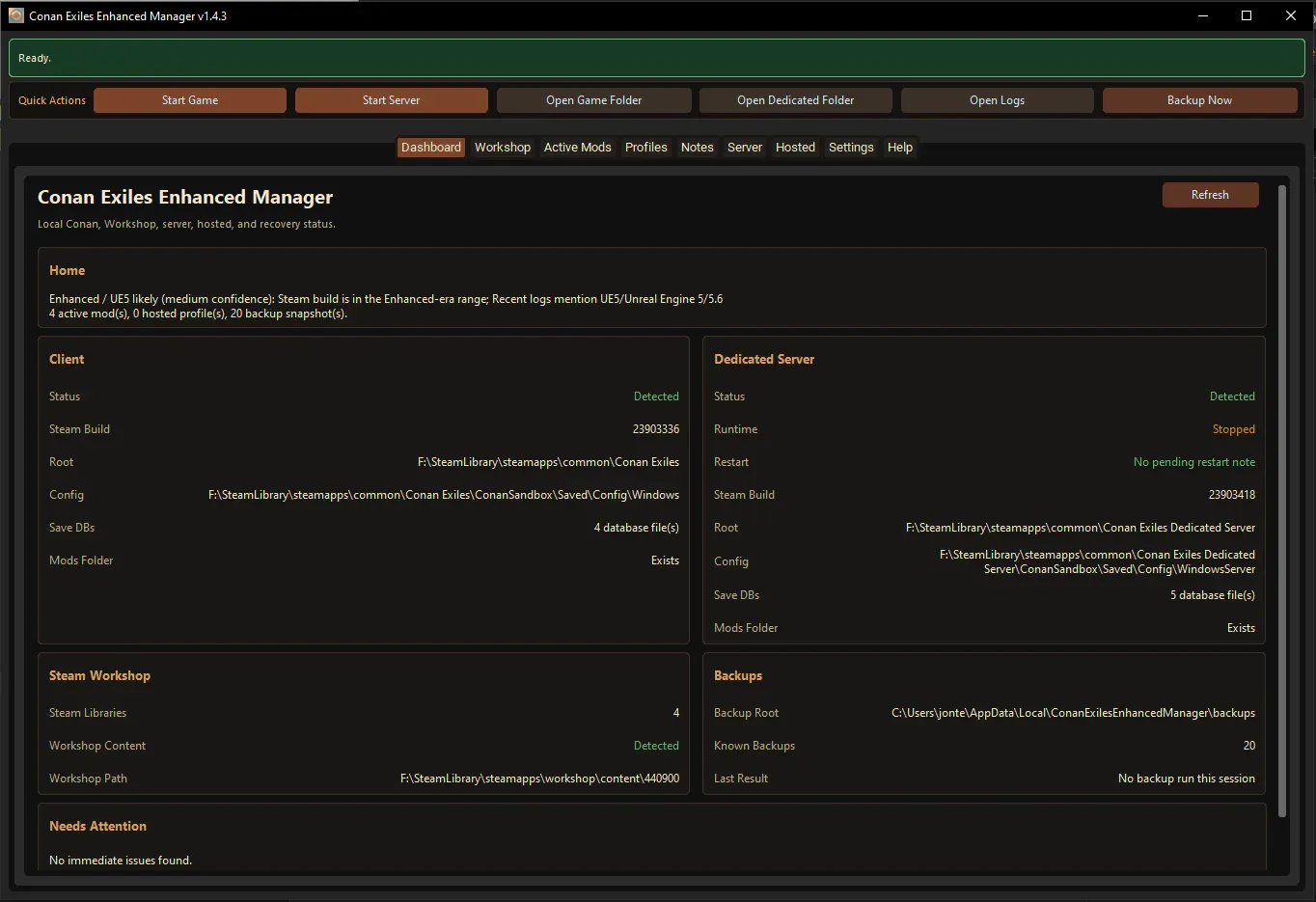Viewport: 1316px width, 902px height.
Task: Click the dashboard vertical scrollbar
Action: point(1282,502)
